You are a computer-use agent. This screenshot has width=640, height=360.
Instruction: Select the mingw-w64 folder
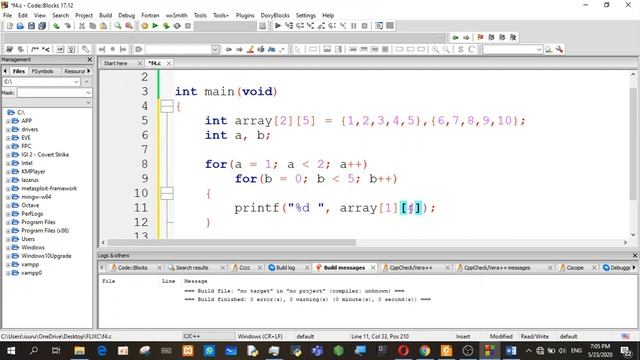click(36, 197)
